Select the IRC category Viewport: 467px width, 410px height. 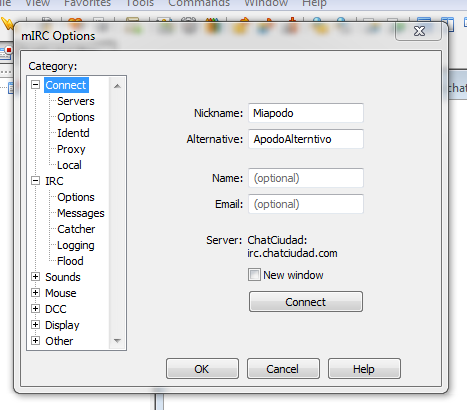[54, 181]
